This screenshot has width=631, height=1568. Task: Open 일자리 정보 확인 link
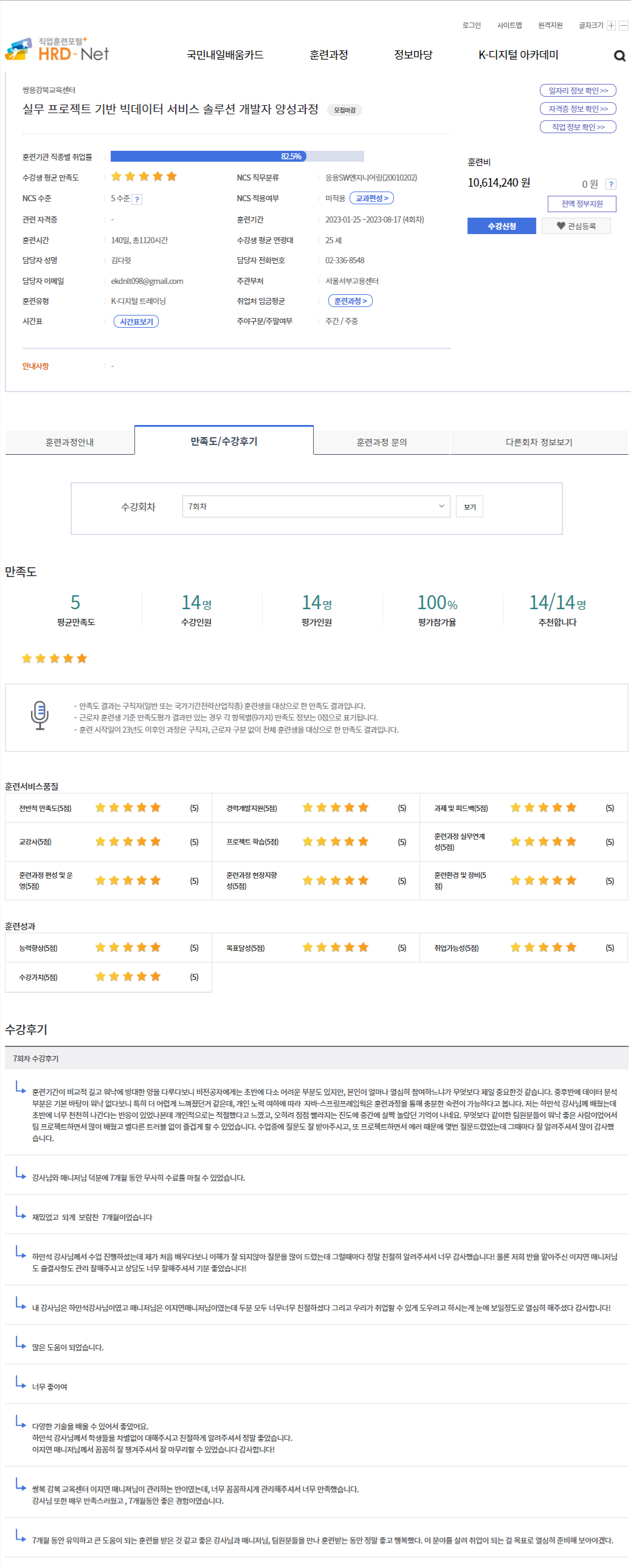click(x=578, y=91)
